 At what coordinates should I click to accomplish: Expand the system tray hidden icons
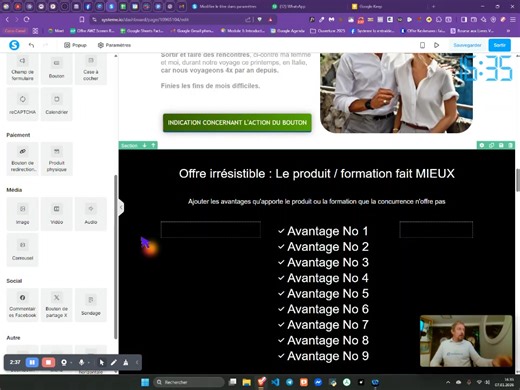448,382
